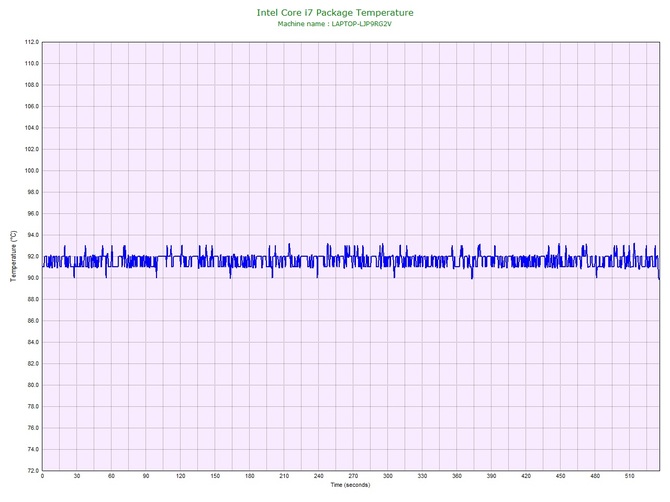This screenshot has height=502, width=670.
Task: Click the 360 time axis tick label
Action: 457,476
